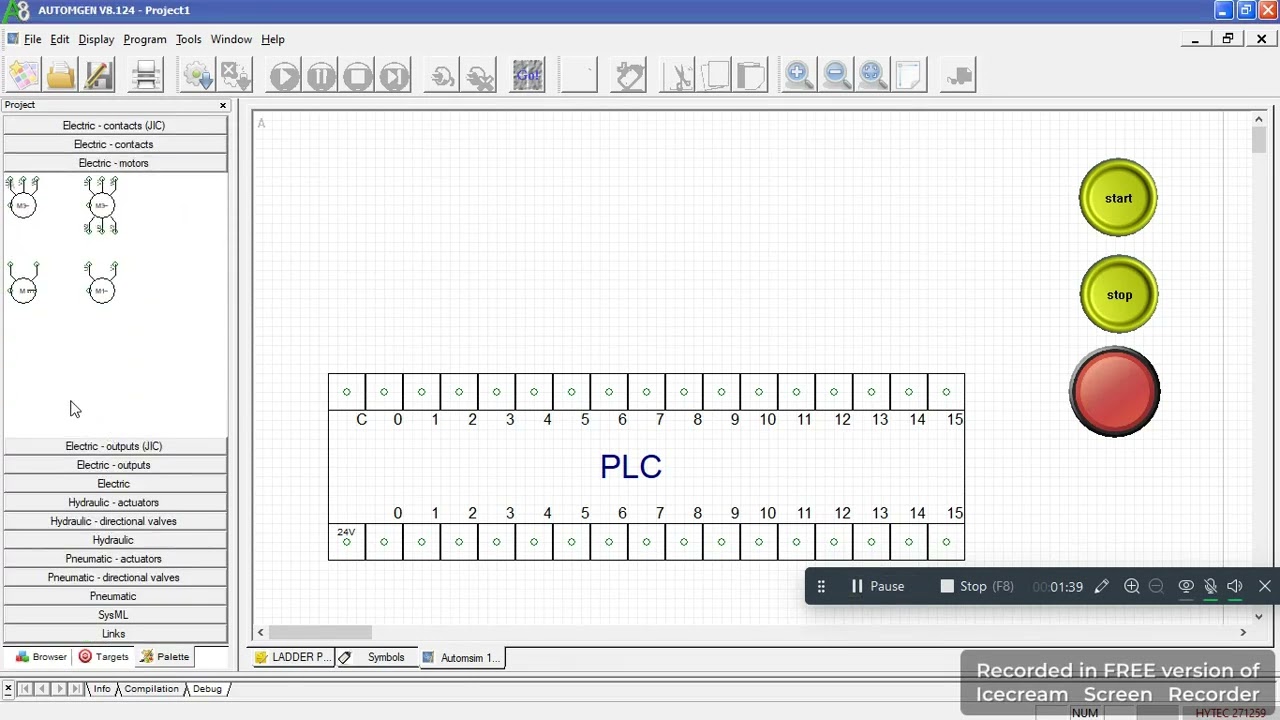Click the Cut scissors icon
The image size is (1280, 720).
679,76
